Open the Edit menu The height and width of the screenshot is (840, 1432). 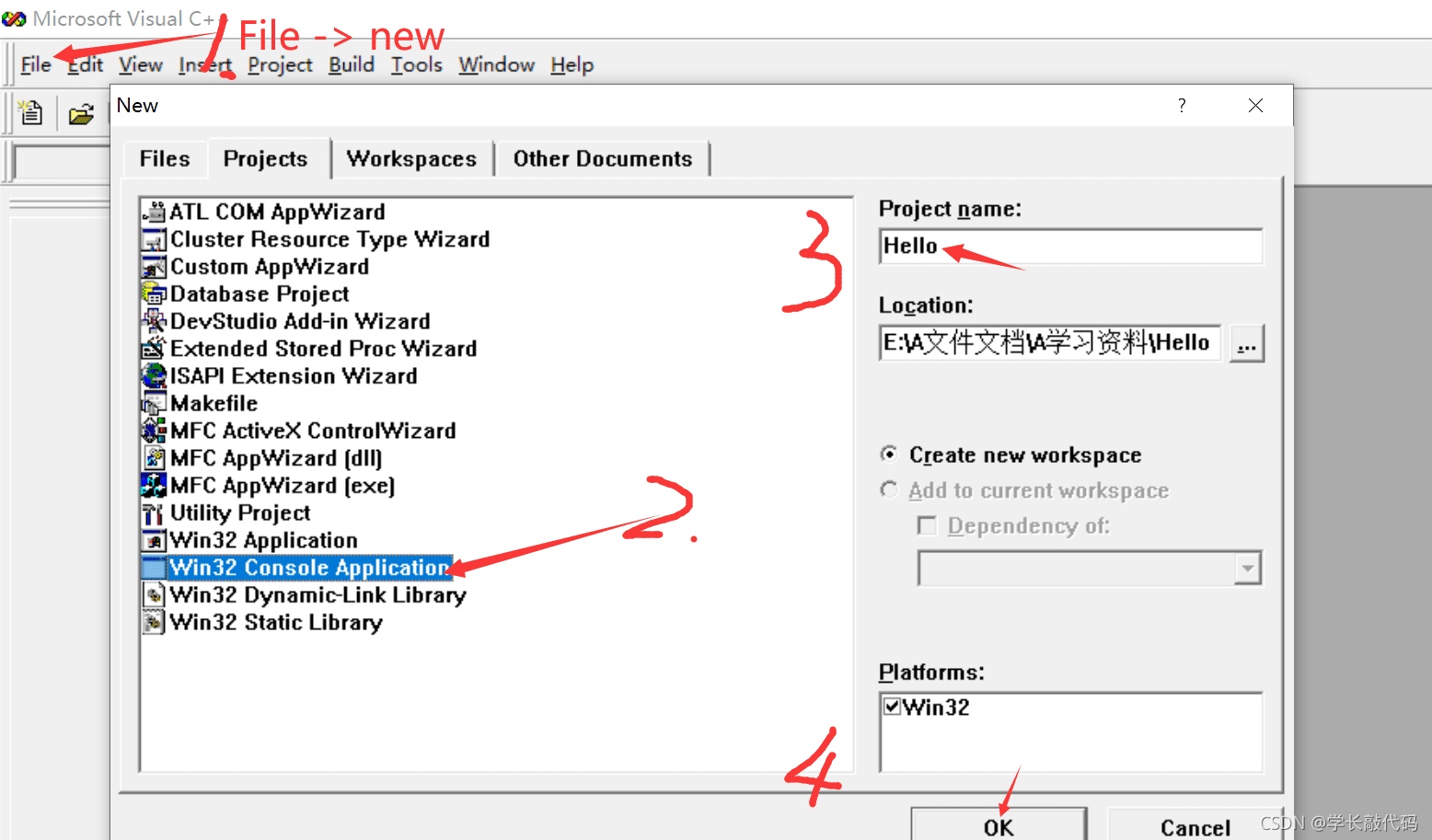tap(86, 65)
